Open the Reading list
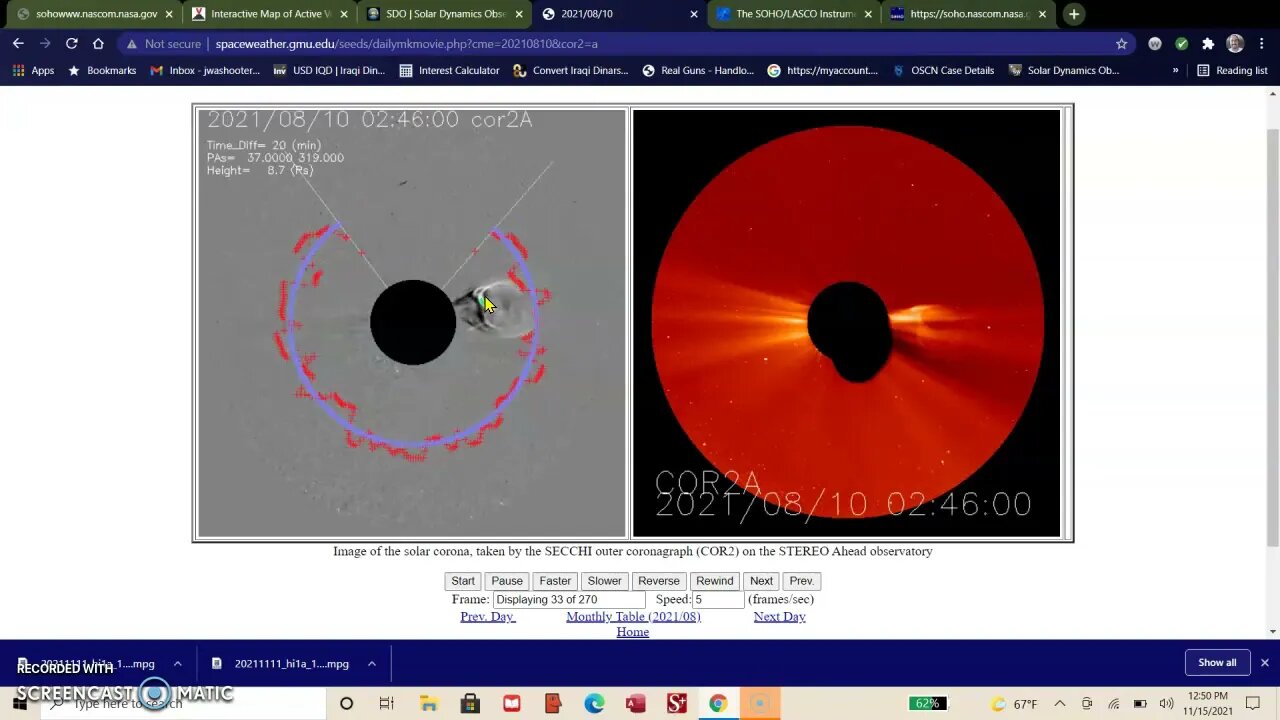The image size is (1280, 720). tap(1232, 71)
